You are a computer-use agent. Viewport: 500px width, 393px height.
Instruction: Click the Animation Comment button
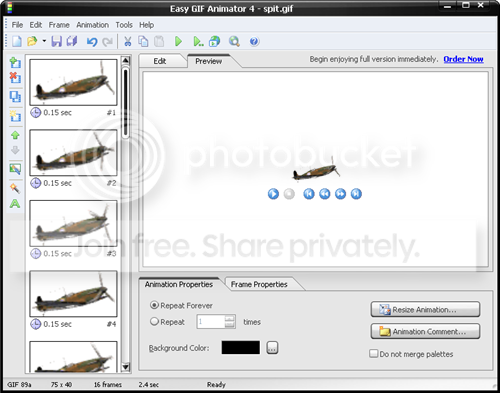425,331
